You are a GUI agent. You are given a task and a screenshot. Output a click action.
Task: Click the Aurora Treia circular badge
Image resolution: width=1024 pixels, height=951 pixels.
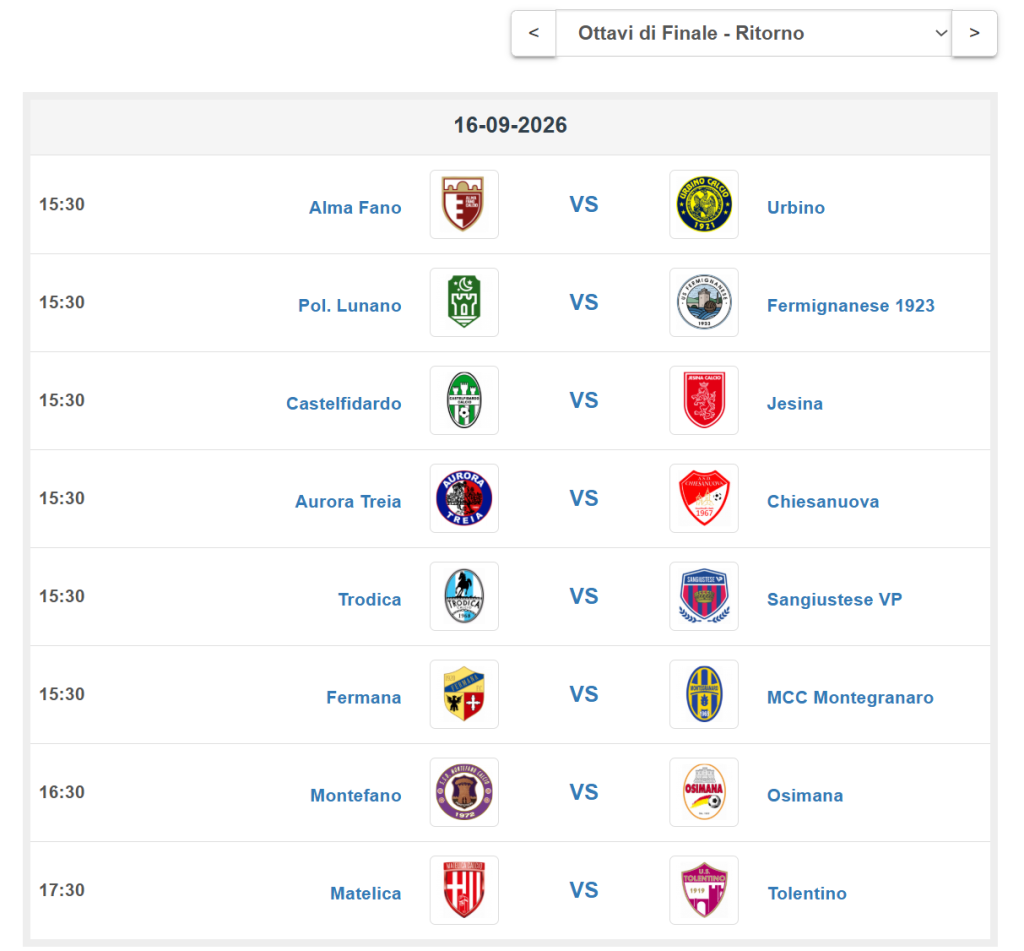464,498
